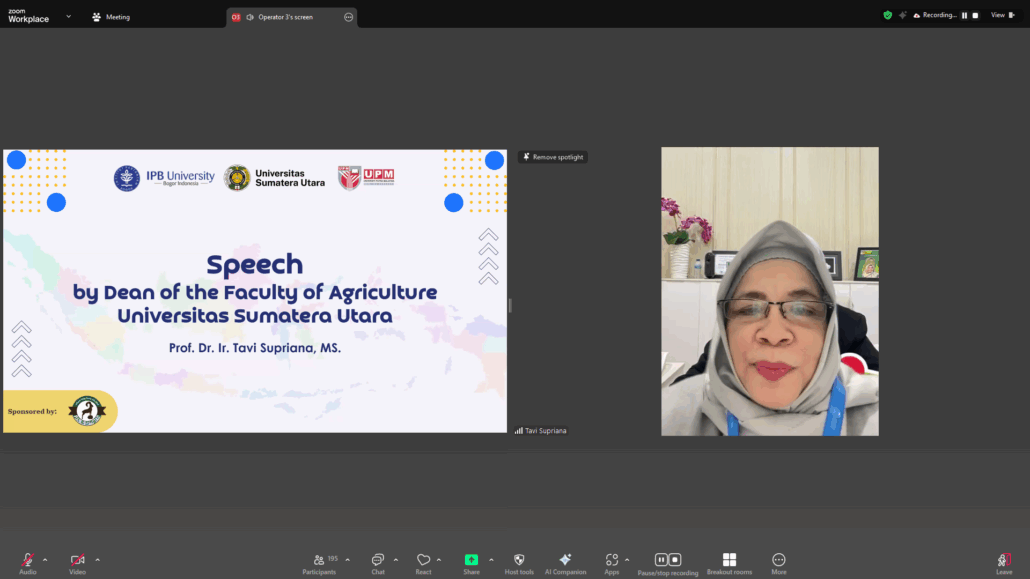Open the More options menu
Image resolution: width=1030 pixels, height=579 pixels.
click(x=779, y=561)
